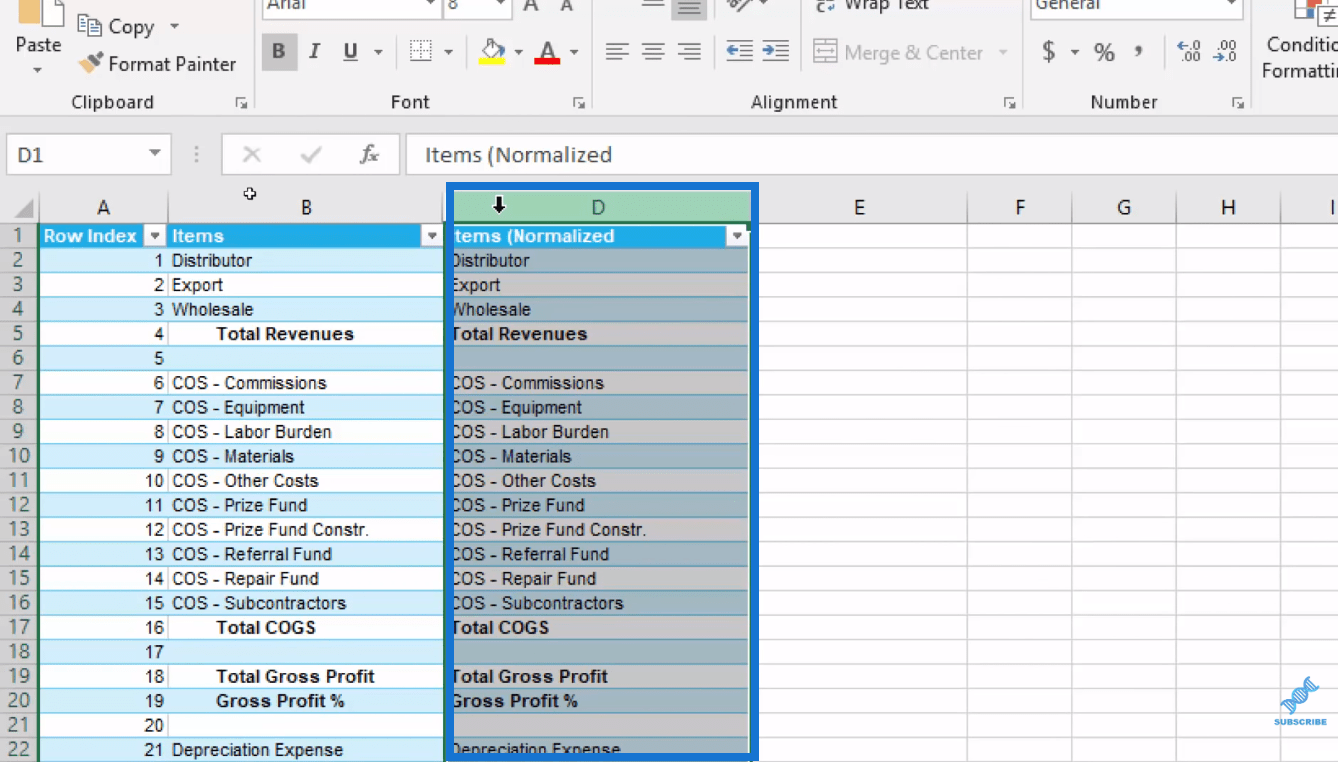Click the Enter checkmark in formula bar
The width and height of the screenshot is (1338, 762).
point(311,154)
